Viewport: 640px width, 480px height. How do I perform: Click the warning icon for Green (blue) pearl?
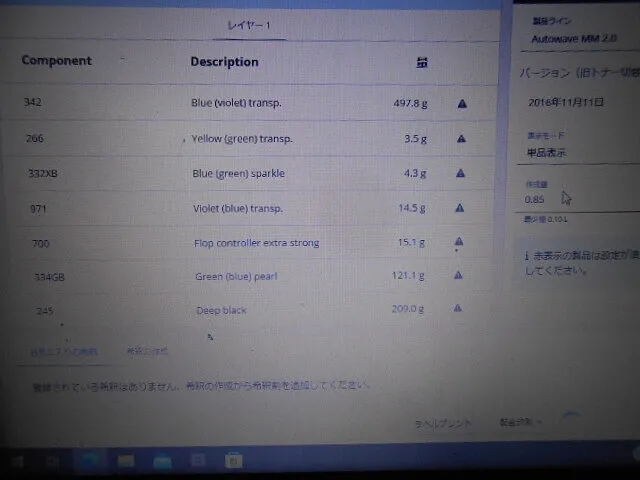pos(458,275)
